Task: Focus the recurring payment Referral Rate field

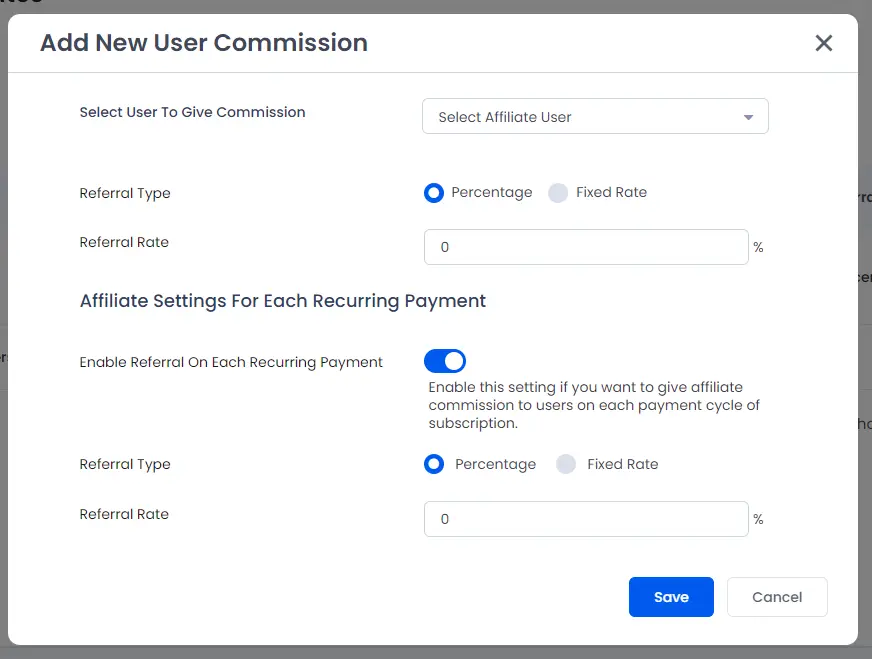Action: 586,519
